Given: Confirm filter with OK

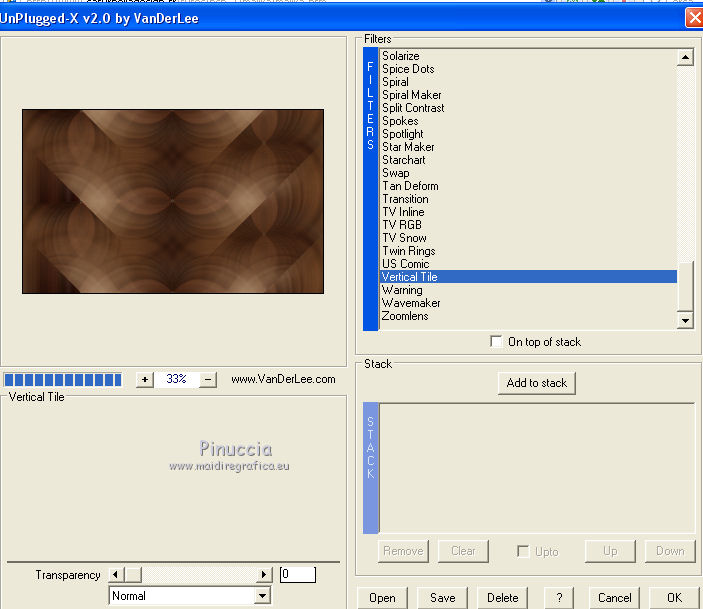Looking at the screenshot, I should point(674,598).
